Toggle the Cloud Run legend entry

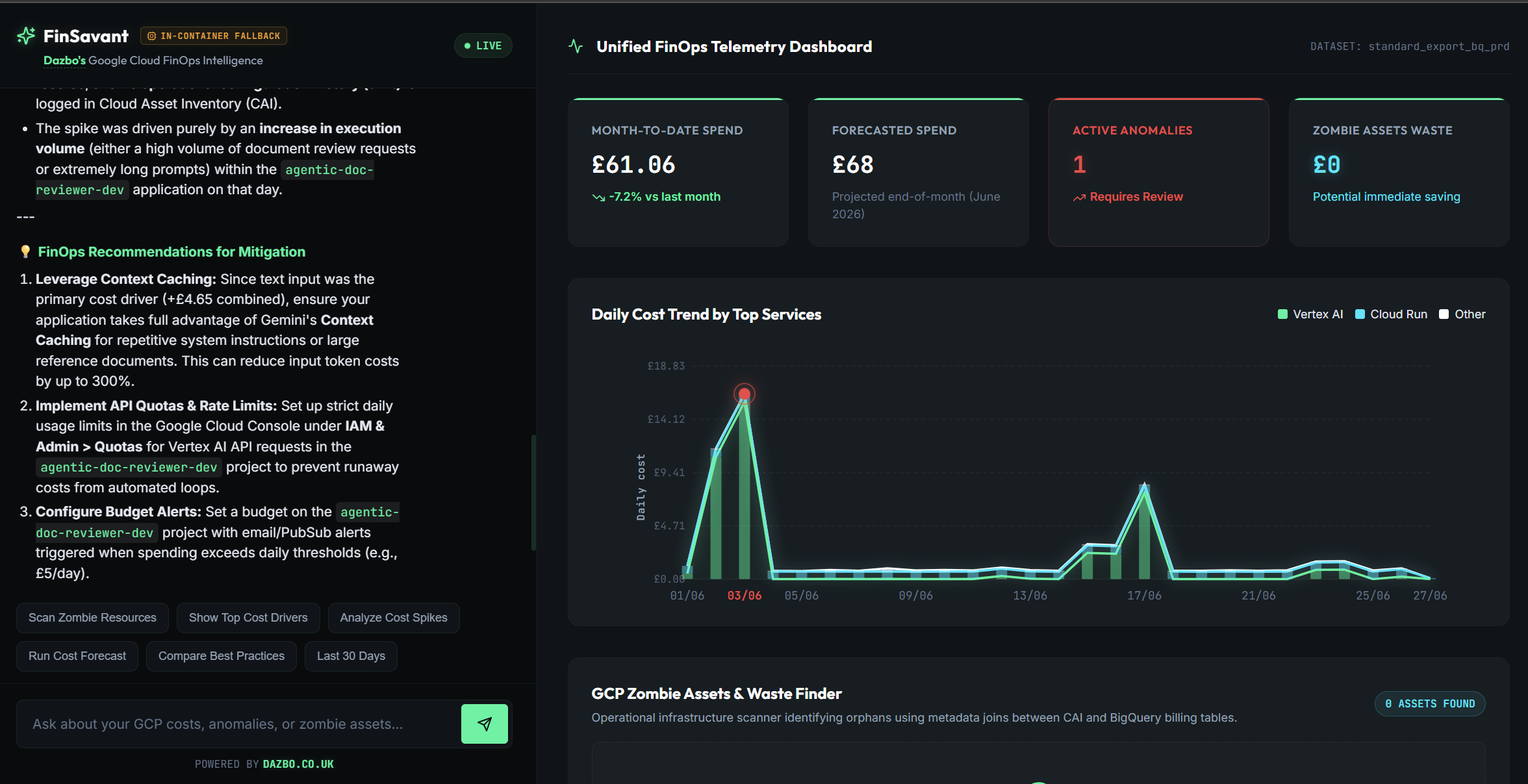coord(1392,314)
